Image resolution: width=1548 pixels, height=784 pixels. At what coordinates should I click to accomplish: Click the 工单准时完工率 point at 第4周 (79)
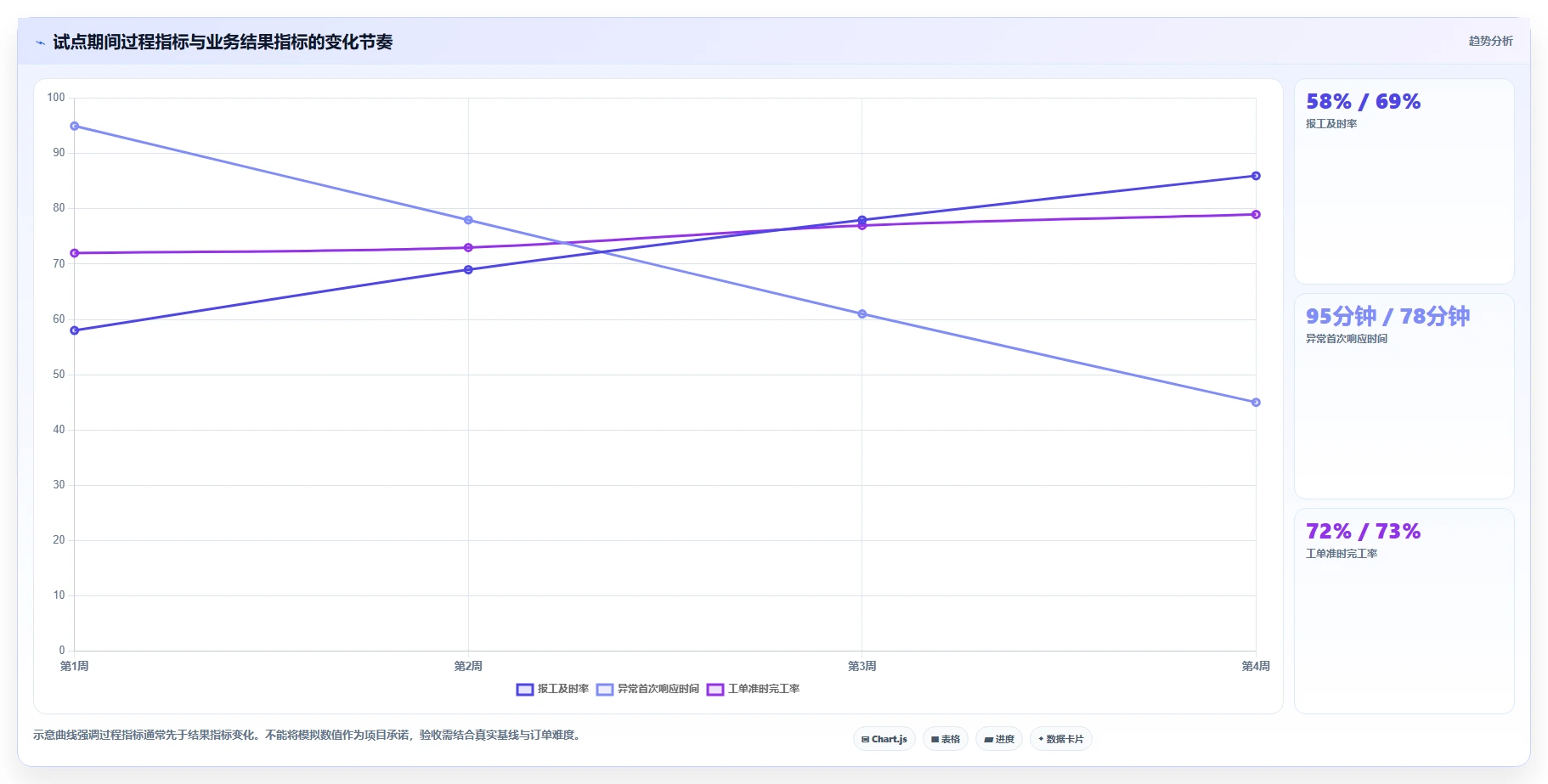coord(1256,215)
